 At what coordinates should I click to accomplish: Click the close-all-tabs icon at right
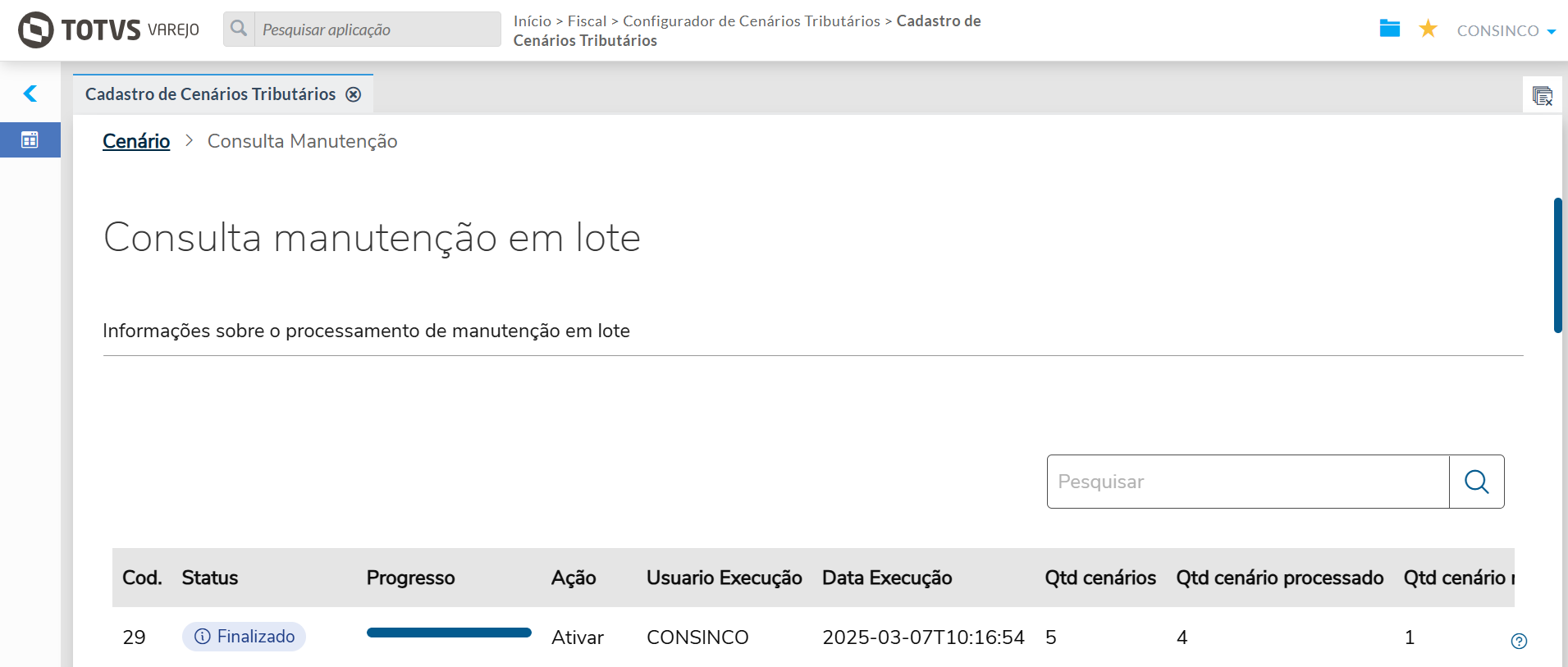coord(1542,96)
